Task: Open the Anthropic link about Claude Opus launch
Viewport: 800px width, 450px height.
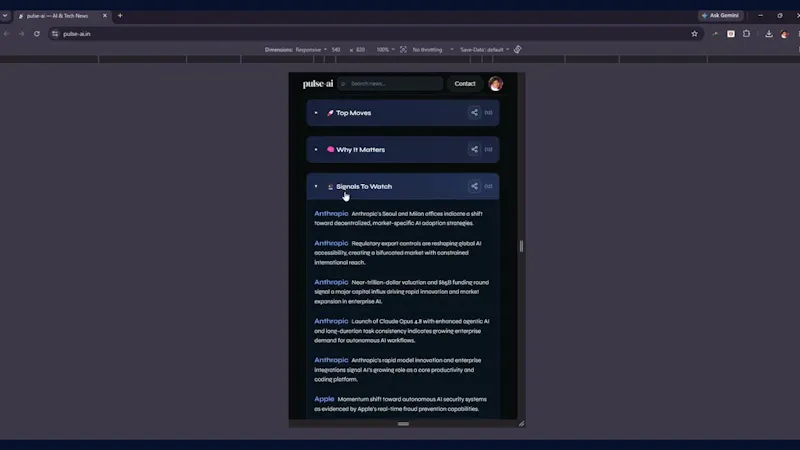Action: pos(331,321)
